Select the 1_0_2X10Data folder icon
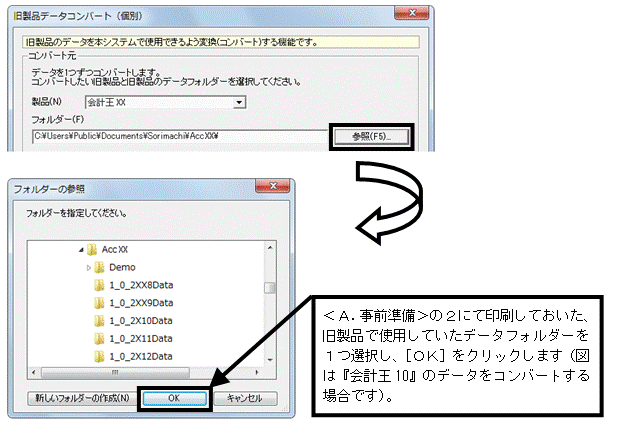This screenshot has width=642, height=428. tap(99, 321)
